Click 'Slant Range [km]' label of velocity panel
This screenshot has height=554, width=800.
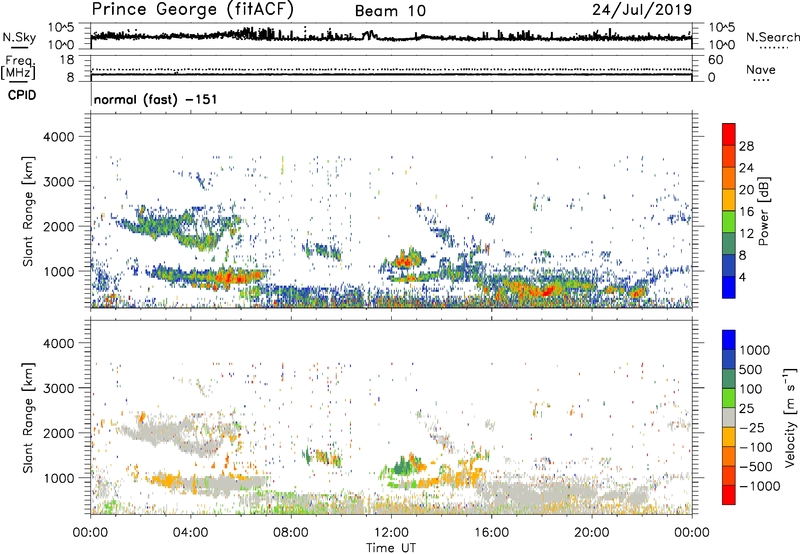[x=29, y=418]
